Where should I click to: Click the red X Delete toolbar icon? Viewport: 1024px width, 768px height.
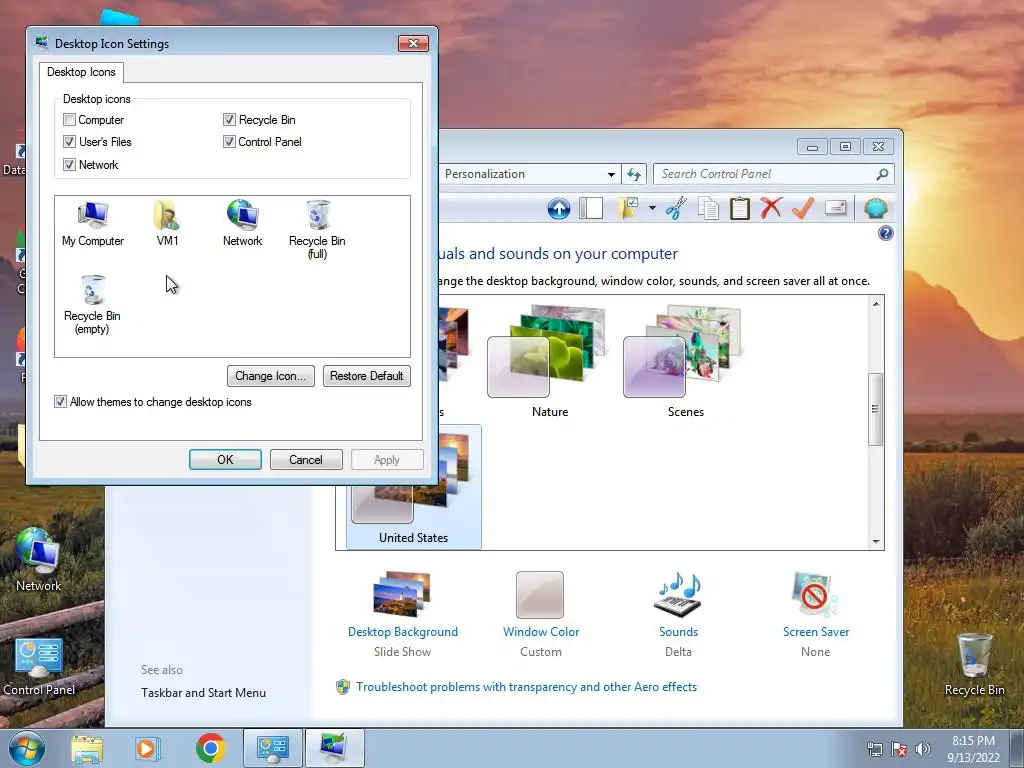tap(771, 208)
